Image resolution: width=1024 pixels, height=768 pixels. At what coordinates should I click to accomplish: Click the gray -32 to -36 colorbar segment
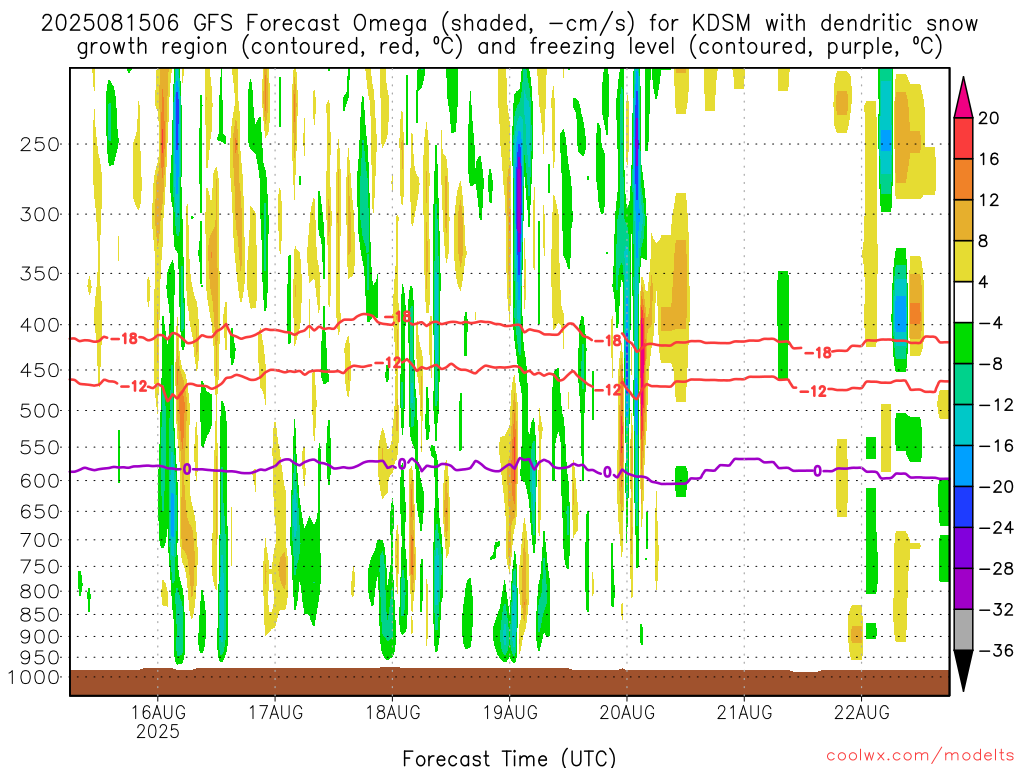tap(963, 630)
